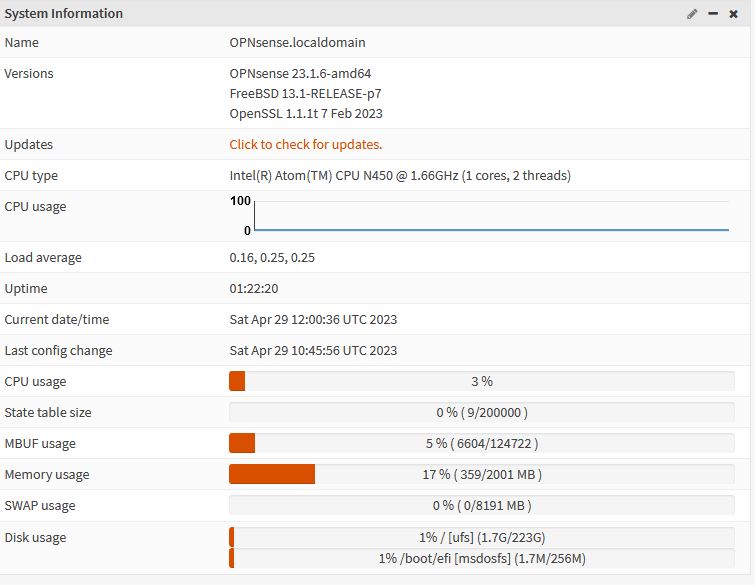Click the CPU usage 3 % progress bar

click(482, 381)
